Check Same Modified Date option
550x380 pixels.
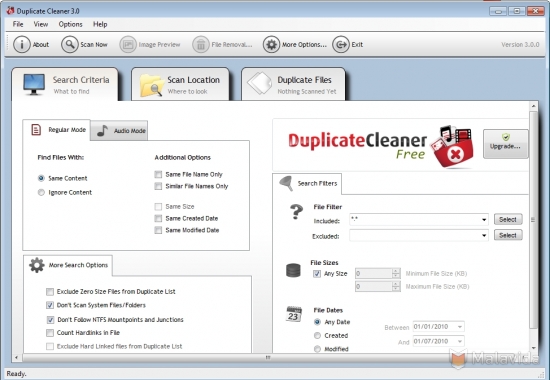pos(158,230)
